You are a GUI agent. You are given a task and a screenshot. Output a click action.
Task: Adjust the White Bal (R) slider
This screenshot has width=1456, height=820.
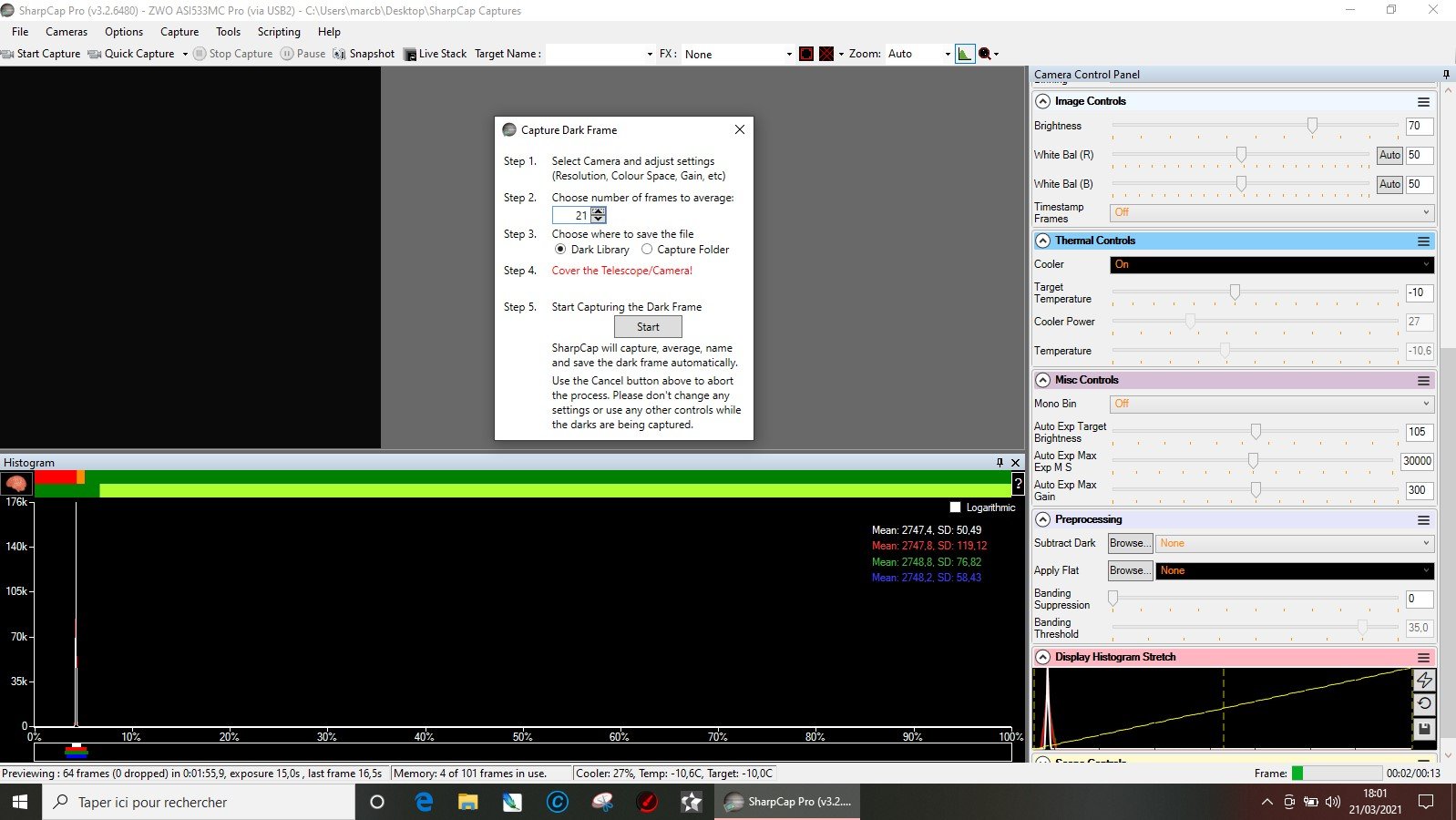(x=1241, y=155)
